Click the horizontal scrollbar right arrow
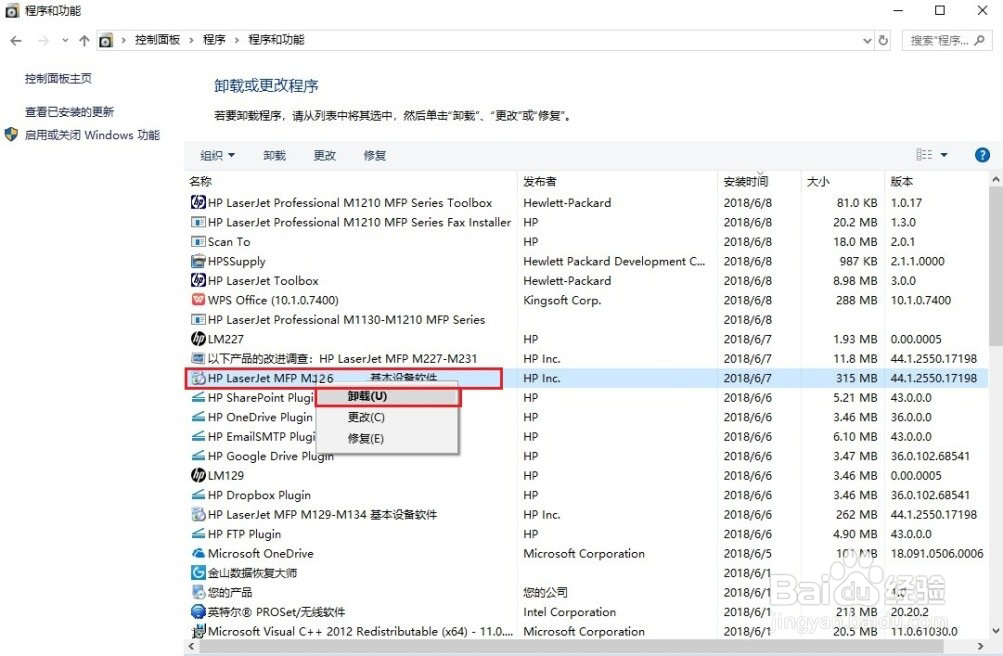The height and width of the screenshot is (656, 1003). (x=981, y=646)
